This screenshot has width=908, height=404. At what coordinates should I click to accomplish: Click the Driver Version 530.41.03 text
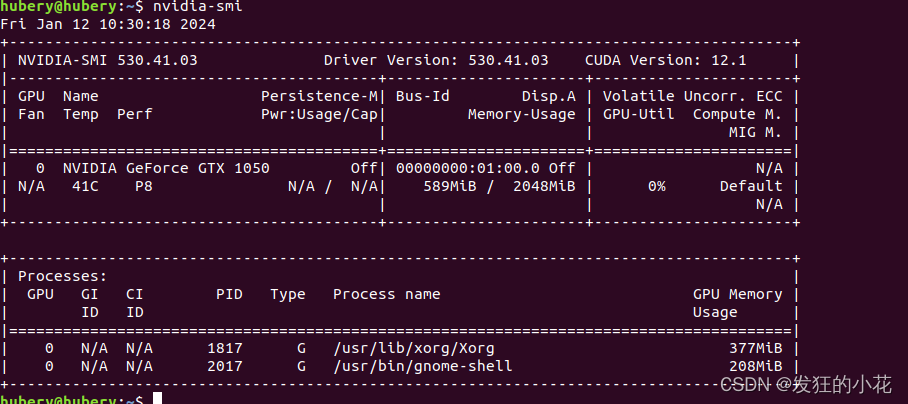pyautogui.click(x=436, y=60)
